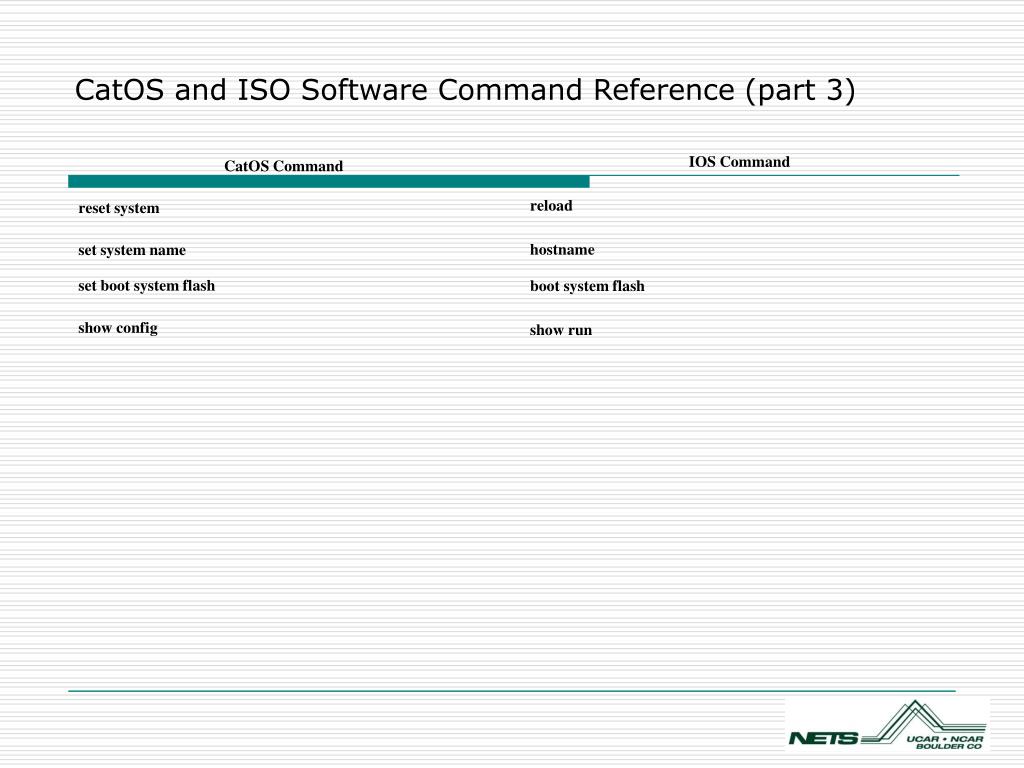Click 'set boot system flash' in CatOS column
Image resolution: width=1024 pixels, height=768 pixels.
click(146, 286)
